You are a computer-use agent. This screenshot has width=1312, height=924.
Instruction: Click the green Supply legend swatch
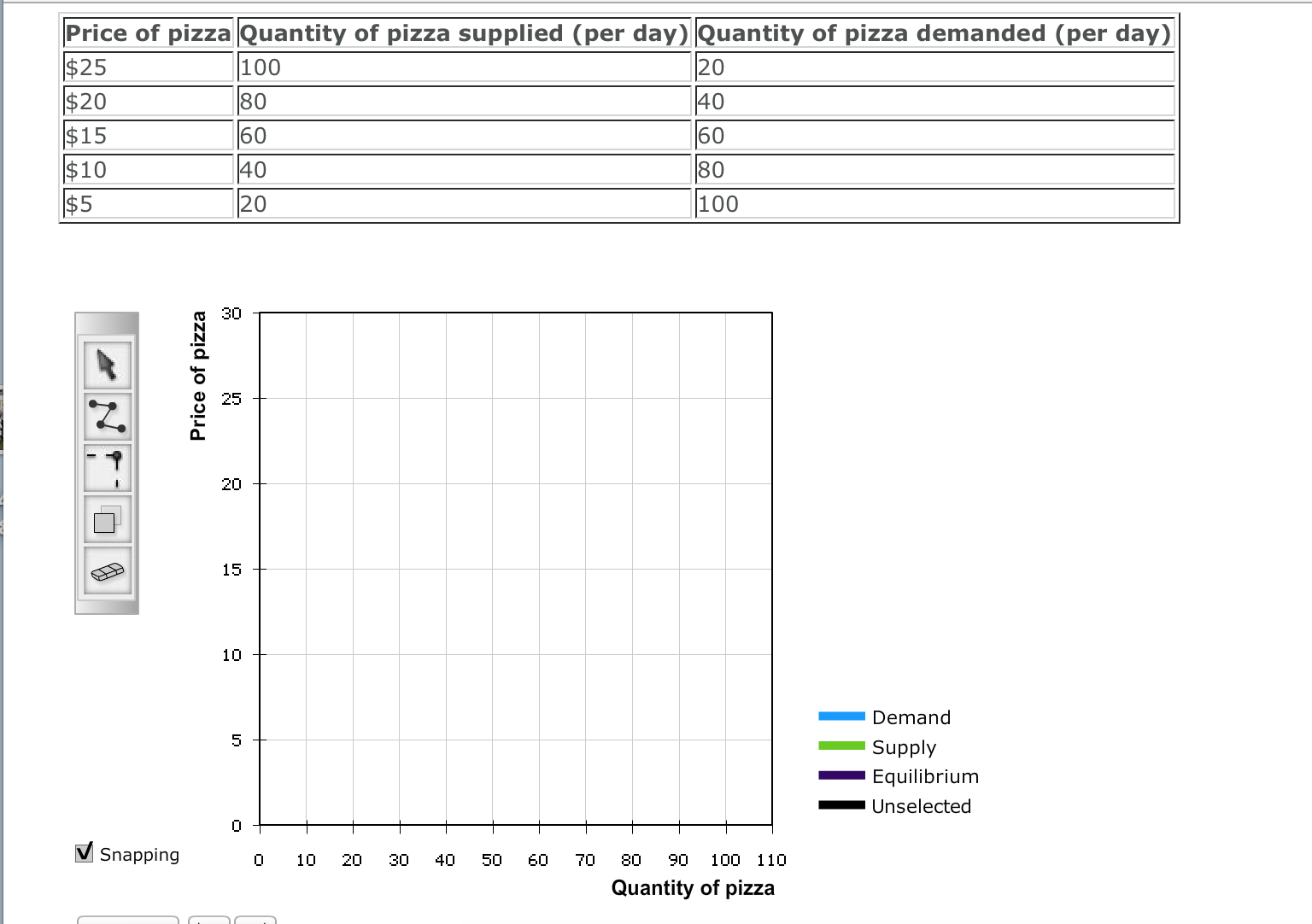841,746
